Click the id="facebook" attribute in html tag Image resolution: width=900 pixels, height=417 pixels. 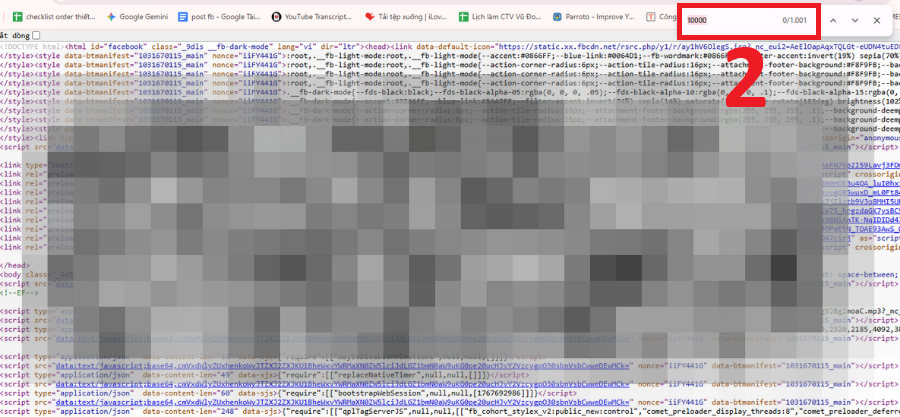click(117, 45)
